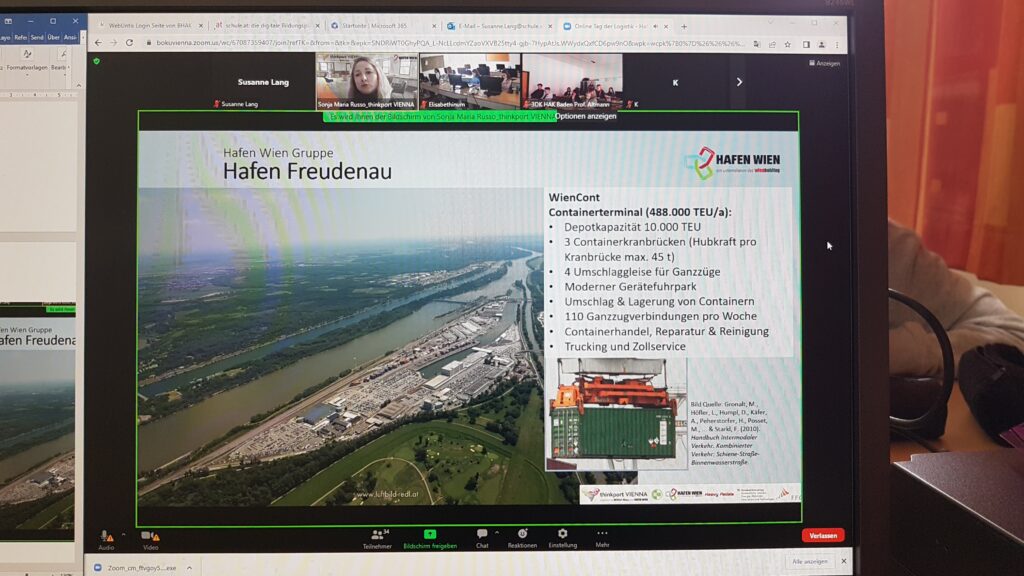Viewport: 1024px width, 576px height.
Task: Open the Chrome side panel icon
Action: [806, 44]
